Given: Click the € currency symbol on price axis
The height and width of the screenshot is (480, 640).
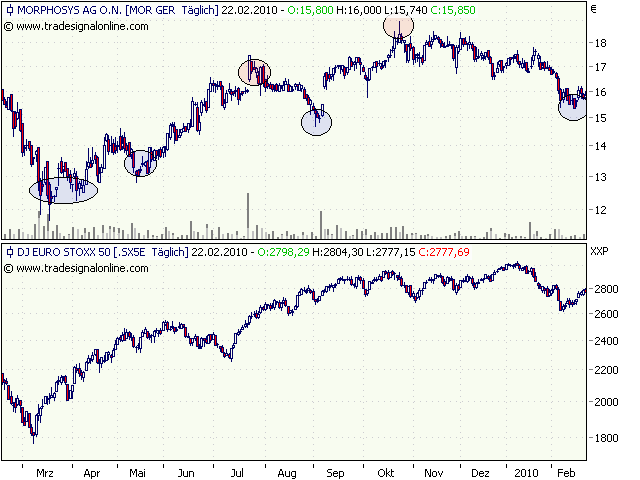Looking at the screenshot, I should click(x=593, y=9).
